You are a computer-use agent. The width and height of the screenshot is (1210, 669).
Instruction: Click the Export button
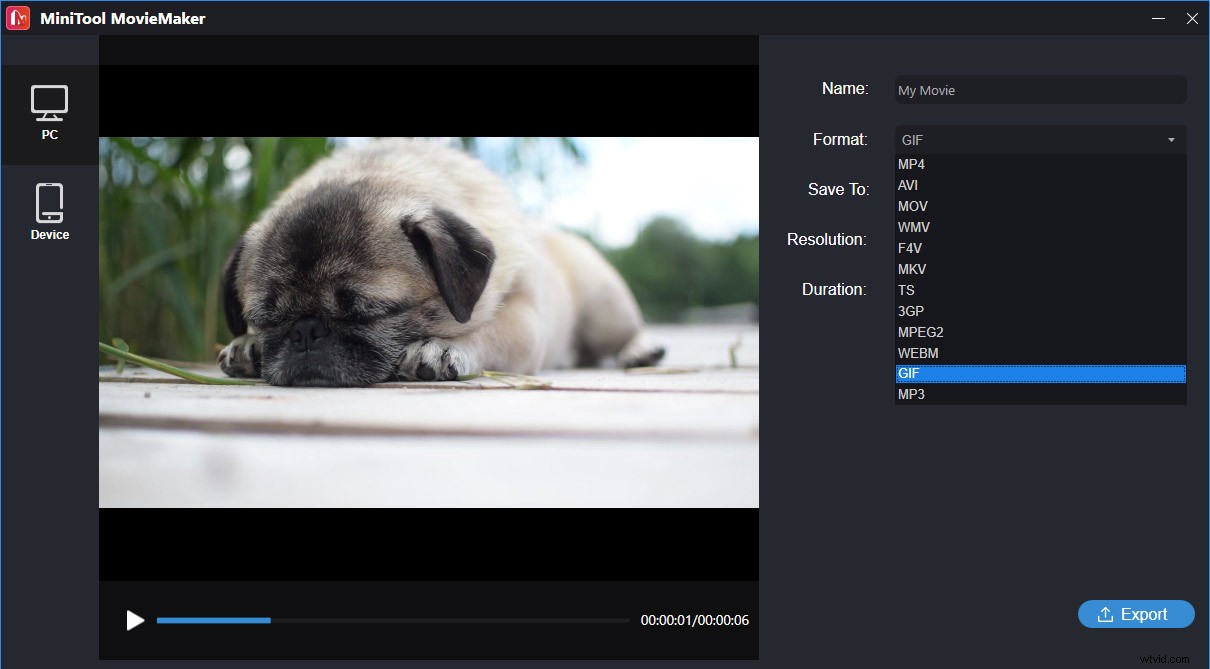[1136, 614]
